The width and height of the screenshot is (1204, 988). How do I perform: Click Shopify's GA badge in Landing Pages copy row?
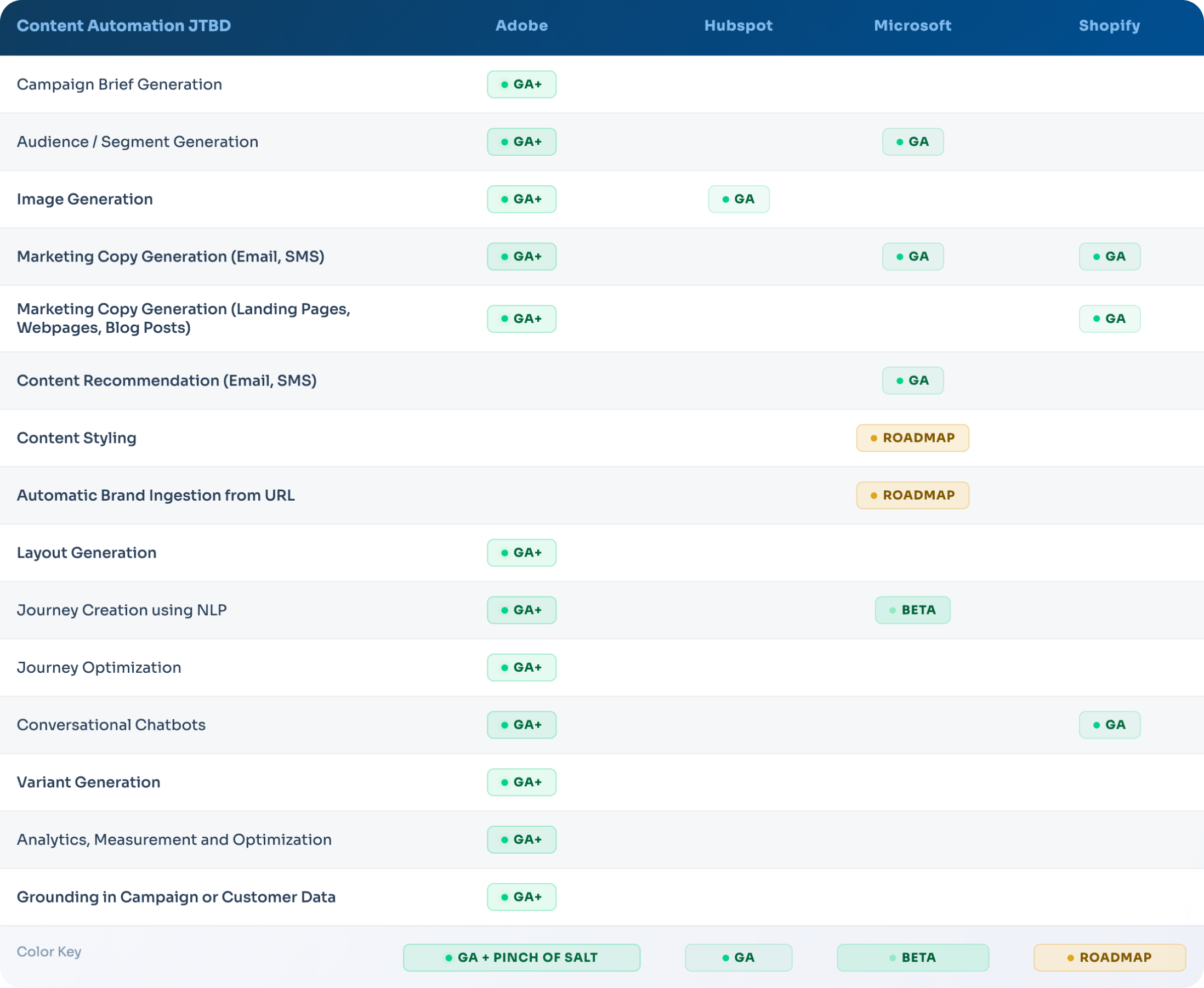click(x=1110, y=319)
